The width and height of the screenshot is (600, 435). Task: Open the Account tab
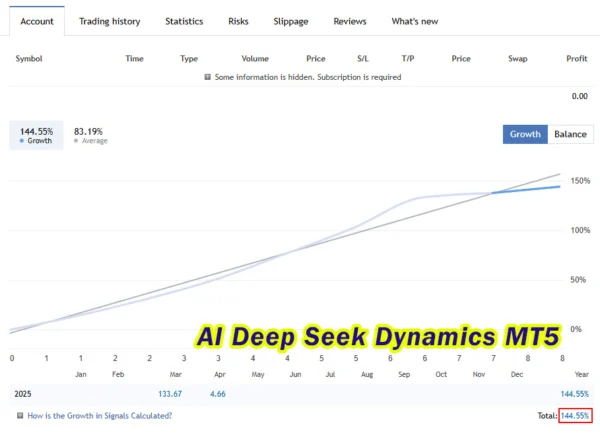click(x=37, y=21)
